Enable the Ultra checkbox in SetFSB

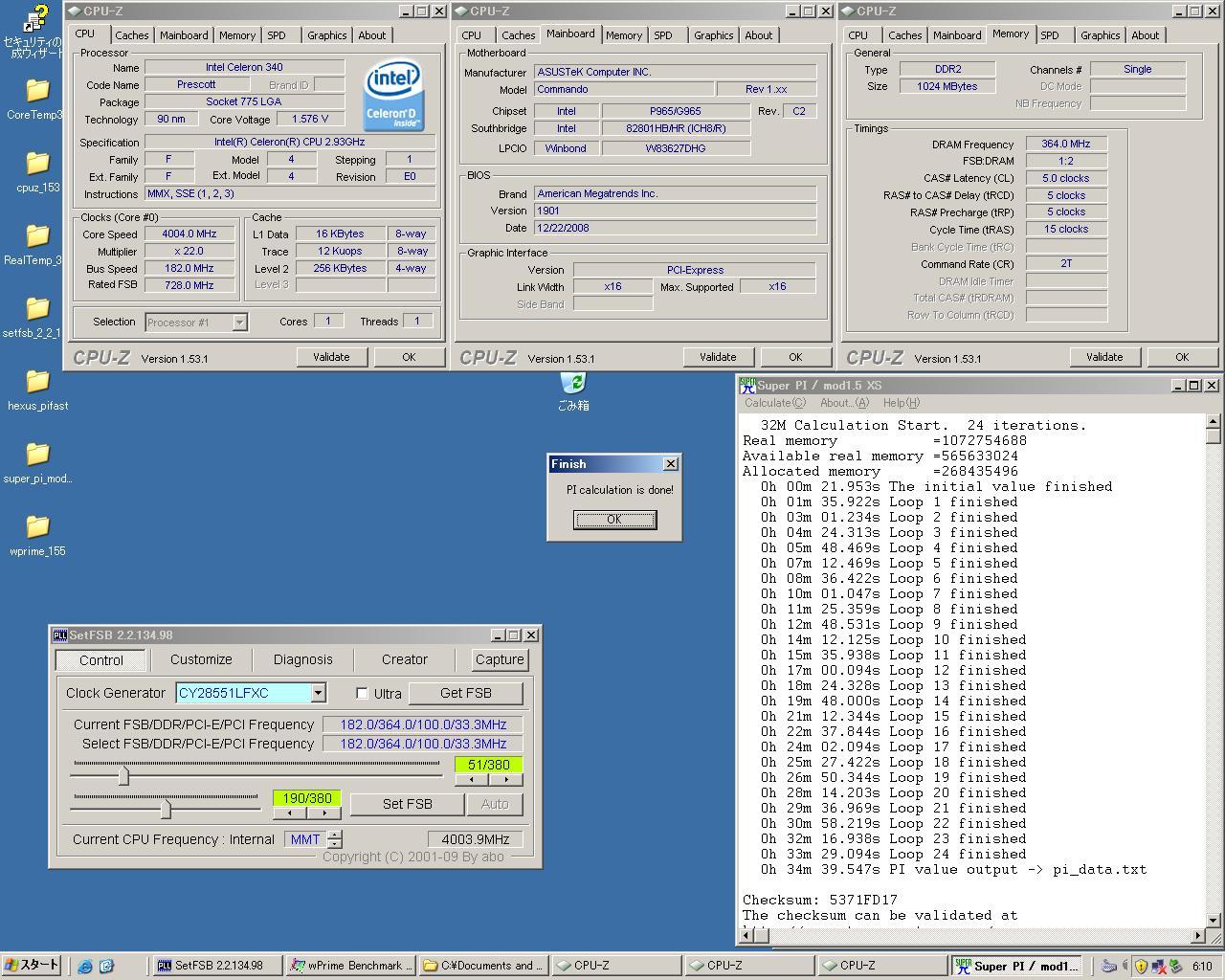362,693
